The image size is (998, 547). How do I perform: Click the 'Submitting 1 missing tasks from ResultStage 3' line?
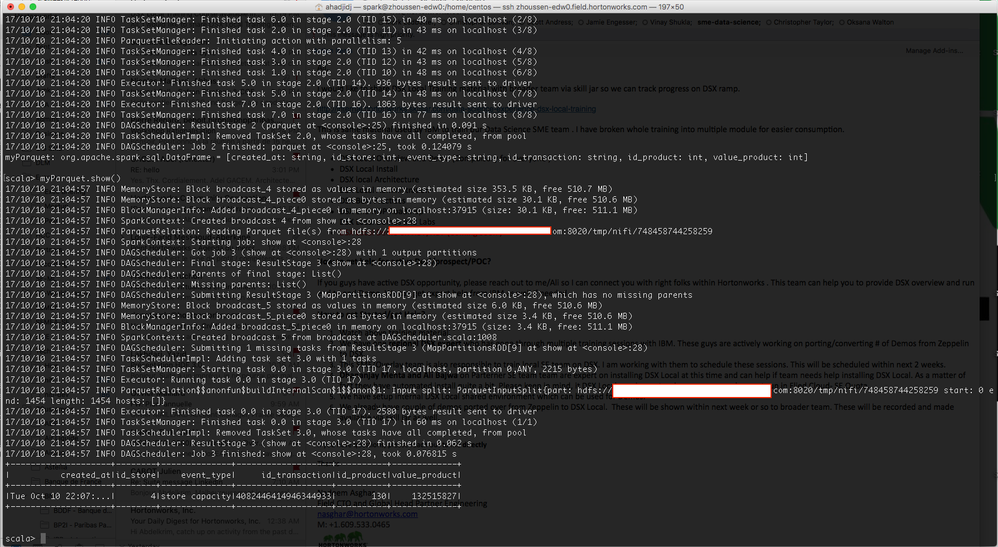click(326, 348)
